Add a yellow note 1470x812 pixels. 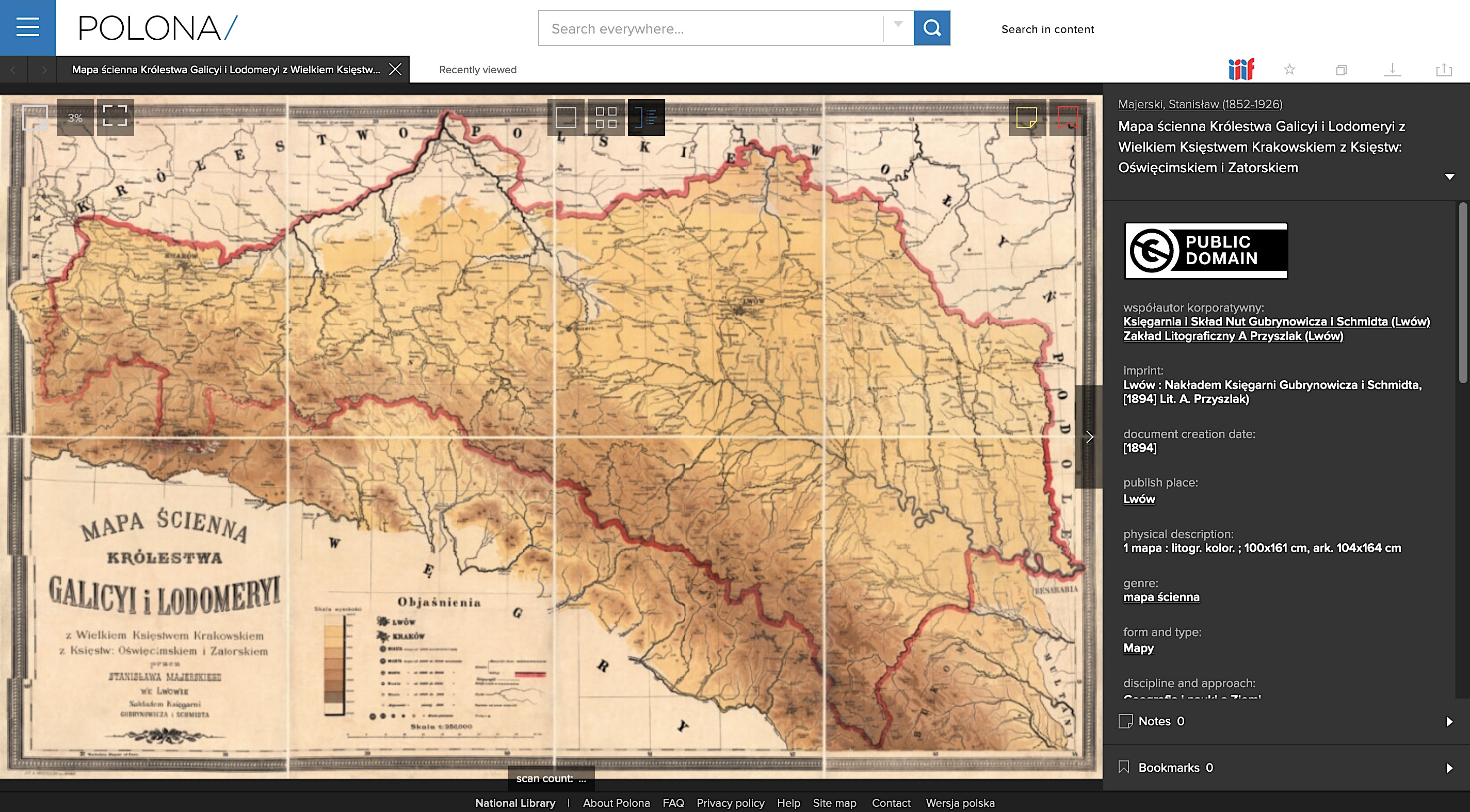tap(1027, 118)
